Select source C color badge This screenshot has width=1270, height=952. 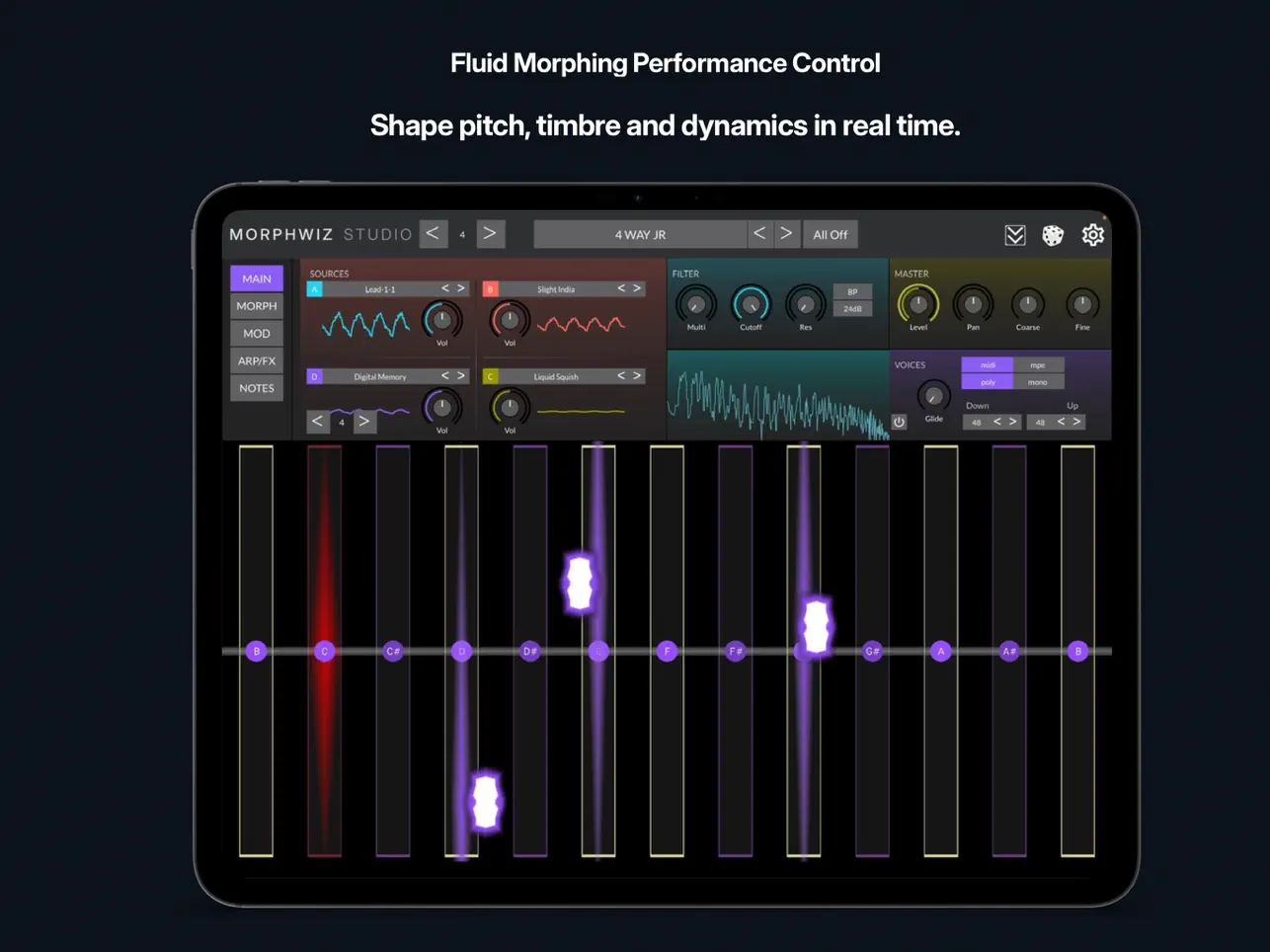[490, 376]
